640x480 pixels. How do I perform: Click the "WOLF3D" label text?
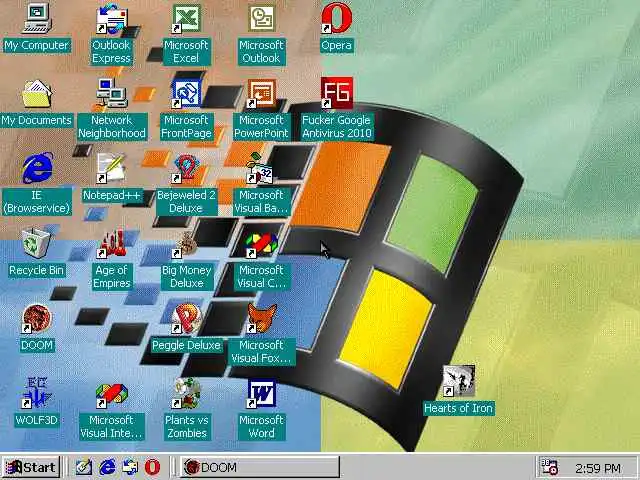pos(37,420)
